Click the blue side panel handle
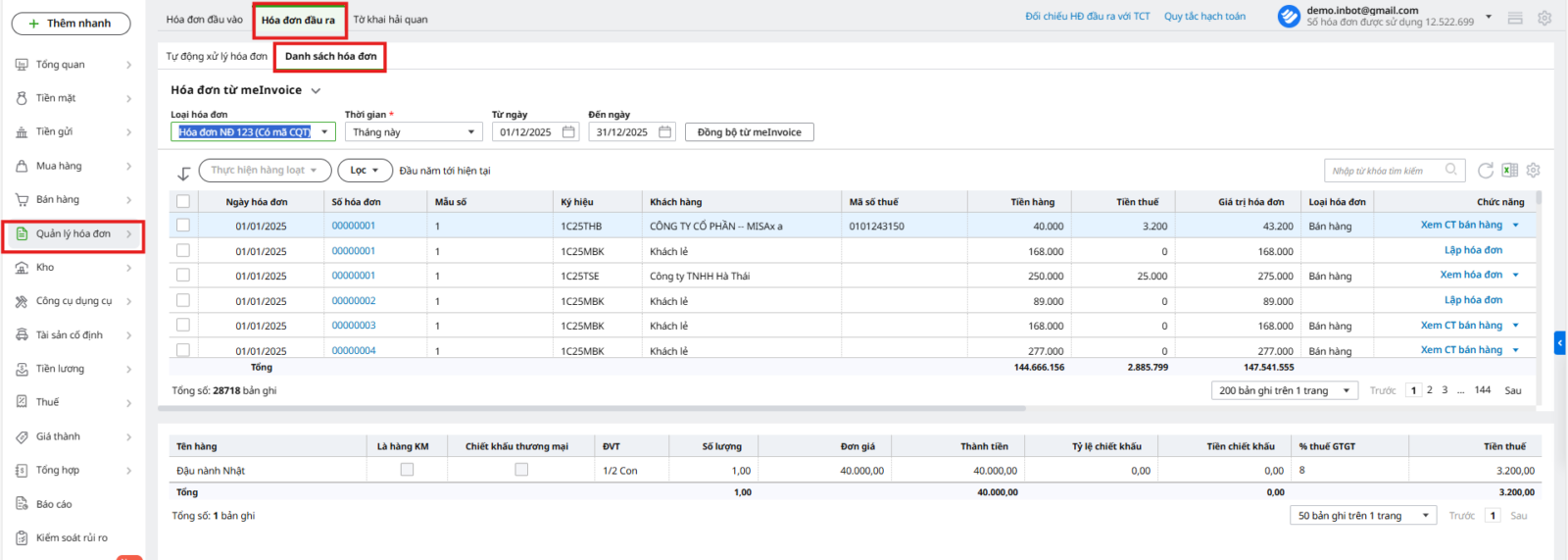 [x=1559, y=342]
